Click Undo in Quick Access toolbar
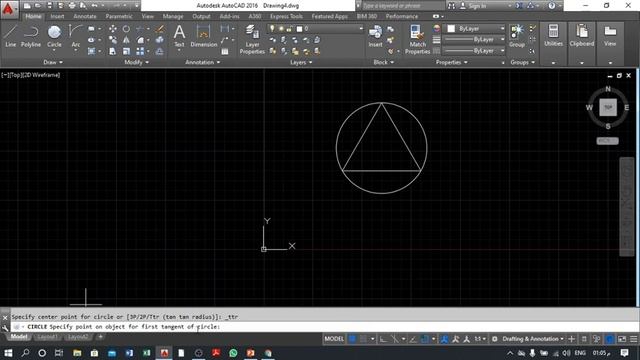The width and height of the screenshot is (640, 360). pyautogui.click(x=95, y=6)
